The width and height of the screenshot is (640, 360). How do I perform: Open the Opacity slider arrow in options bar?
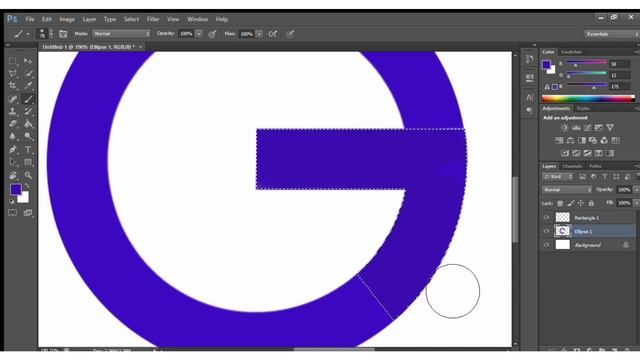tap(199, 34)
